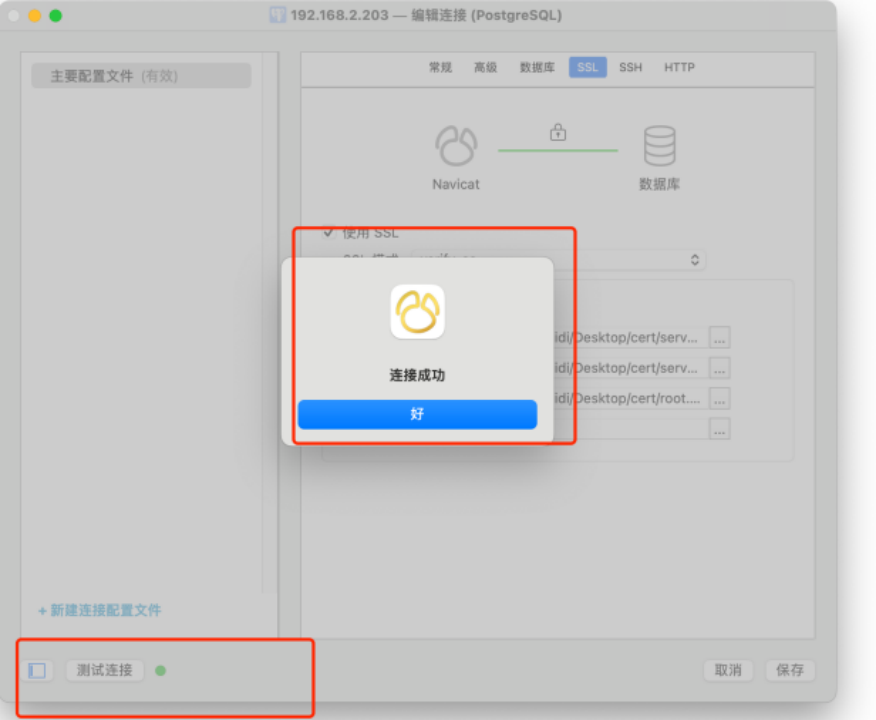This screenshot has width=876, height=720.
Task: Toggle the sidebar panel icon
Action: pos(37,670)
